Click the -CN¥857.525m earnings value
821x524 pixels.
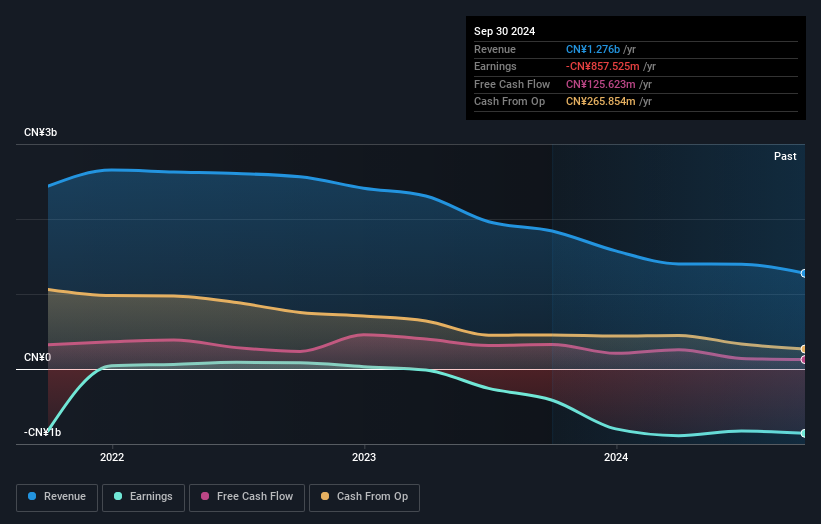click(602, 66)
